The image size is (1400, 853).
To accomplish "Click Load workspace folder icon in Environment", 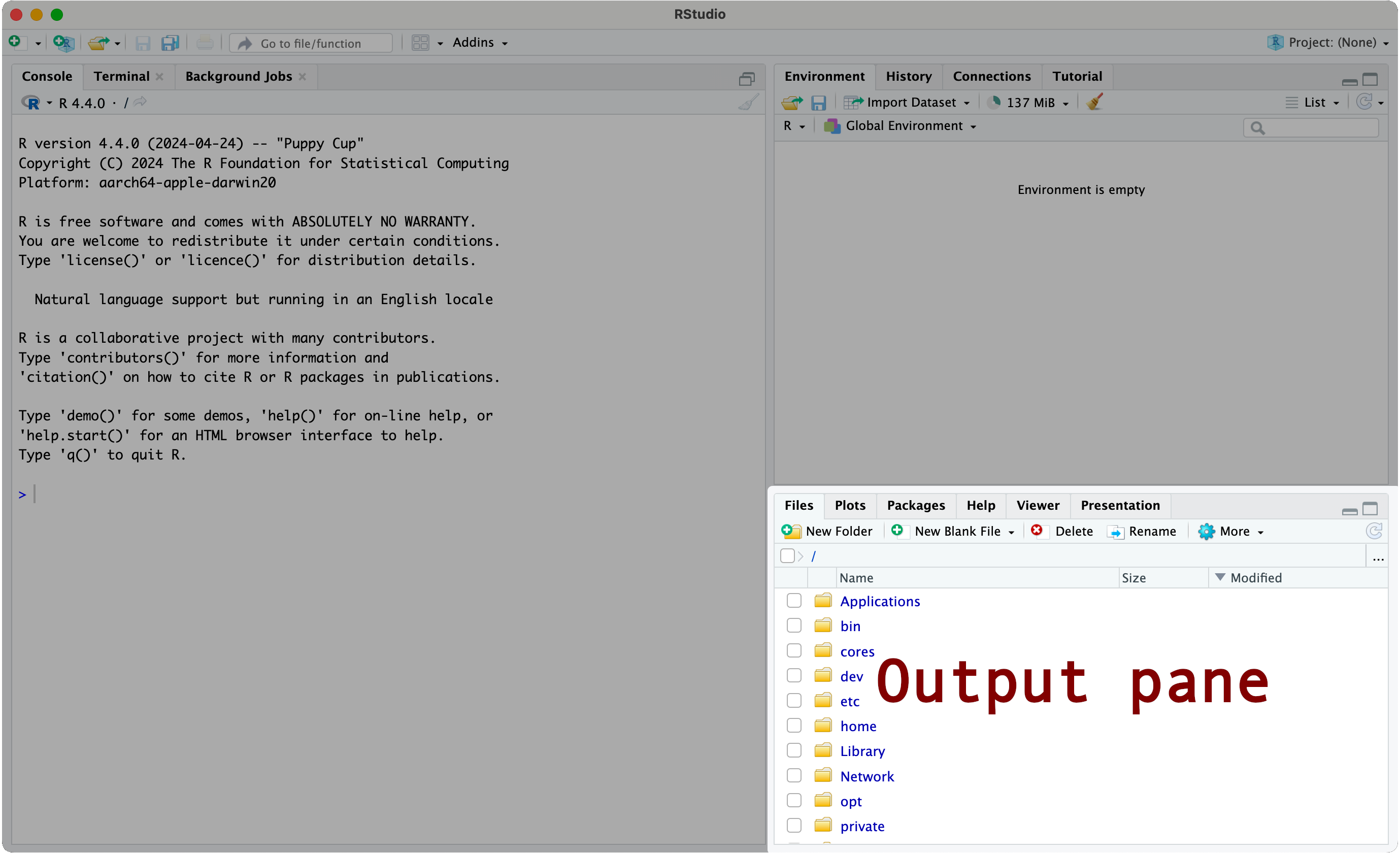I will click(792, 103).
